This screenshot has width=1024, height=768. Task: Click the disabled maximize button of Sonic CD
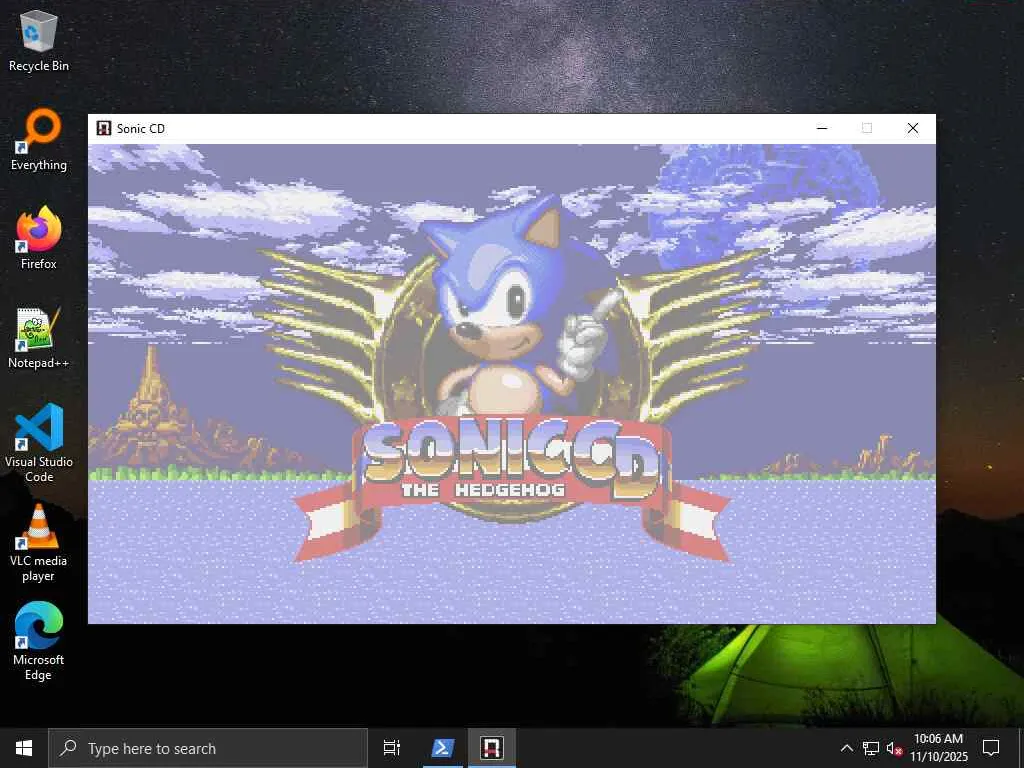tap(867, 128)
